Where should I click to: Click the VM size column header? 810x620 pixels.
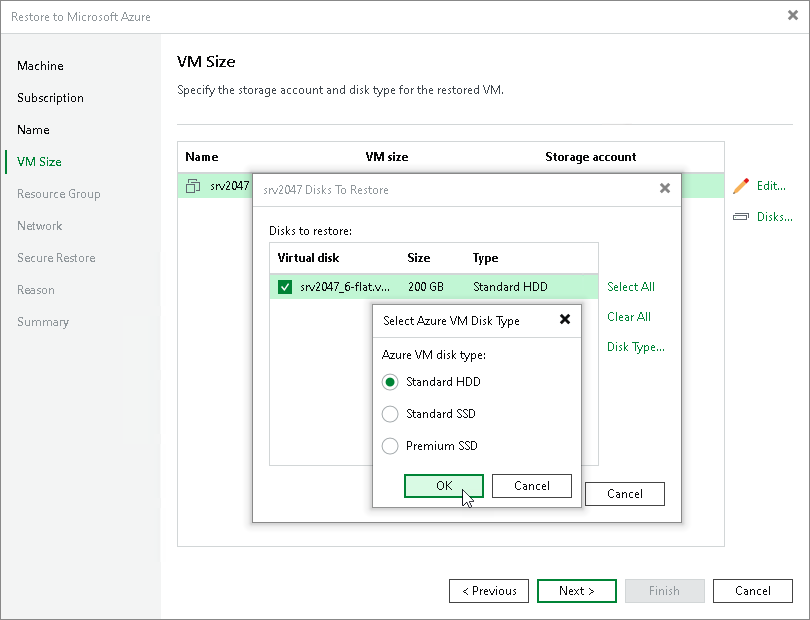tap(387, 157)
